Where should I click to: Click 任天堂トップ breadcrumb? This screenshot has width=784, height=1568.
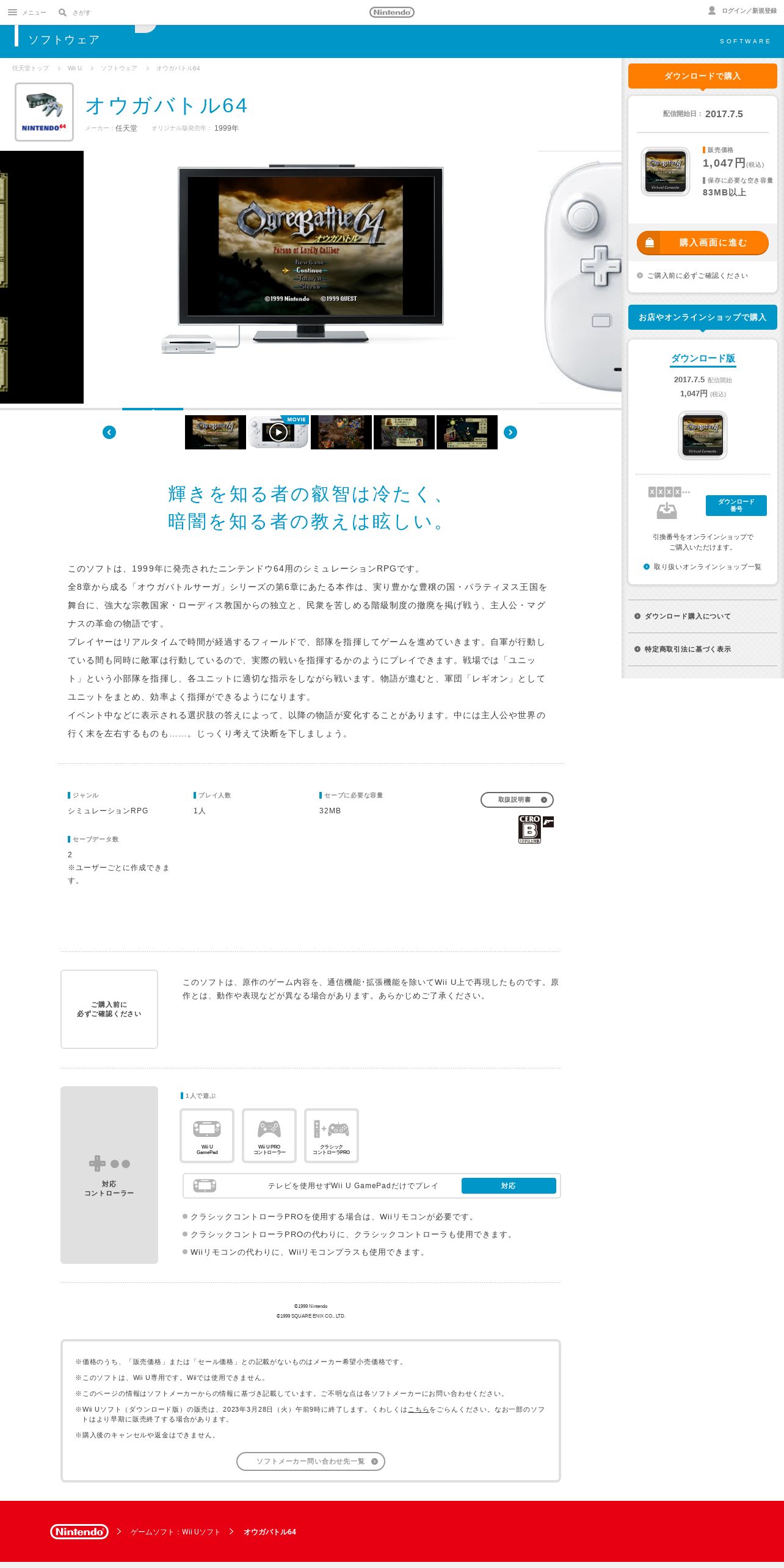pyautogui.click(x=31, y=68)
